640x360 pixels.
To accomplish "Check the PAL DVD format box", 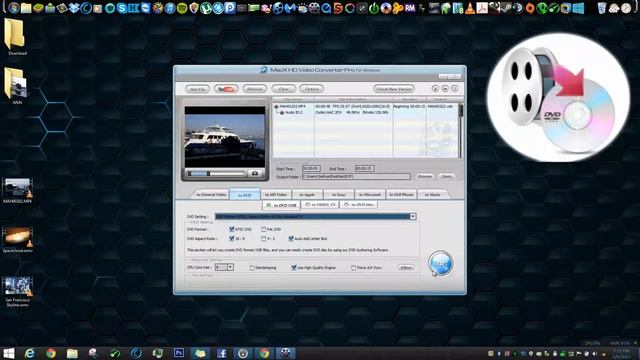I will click(263, 229).
